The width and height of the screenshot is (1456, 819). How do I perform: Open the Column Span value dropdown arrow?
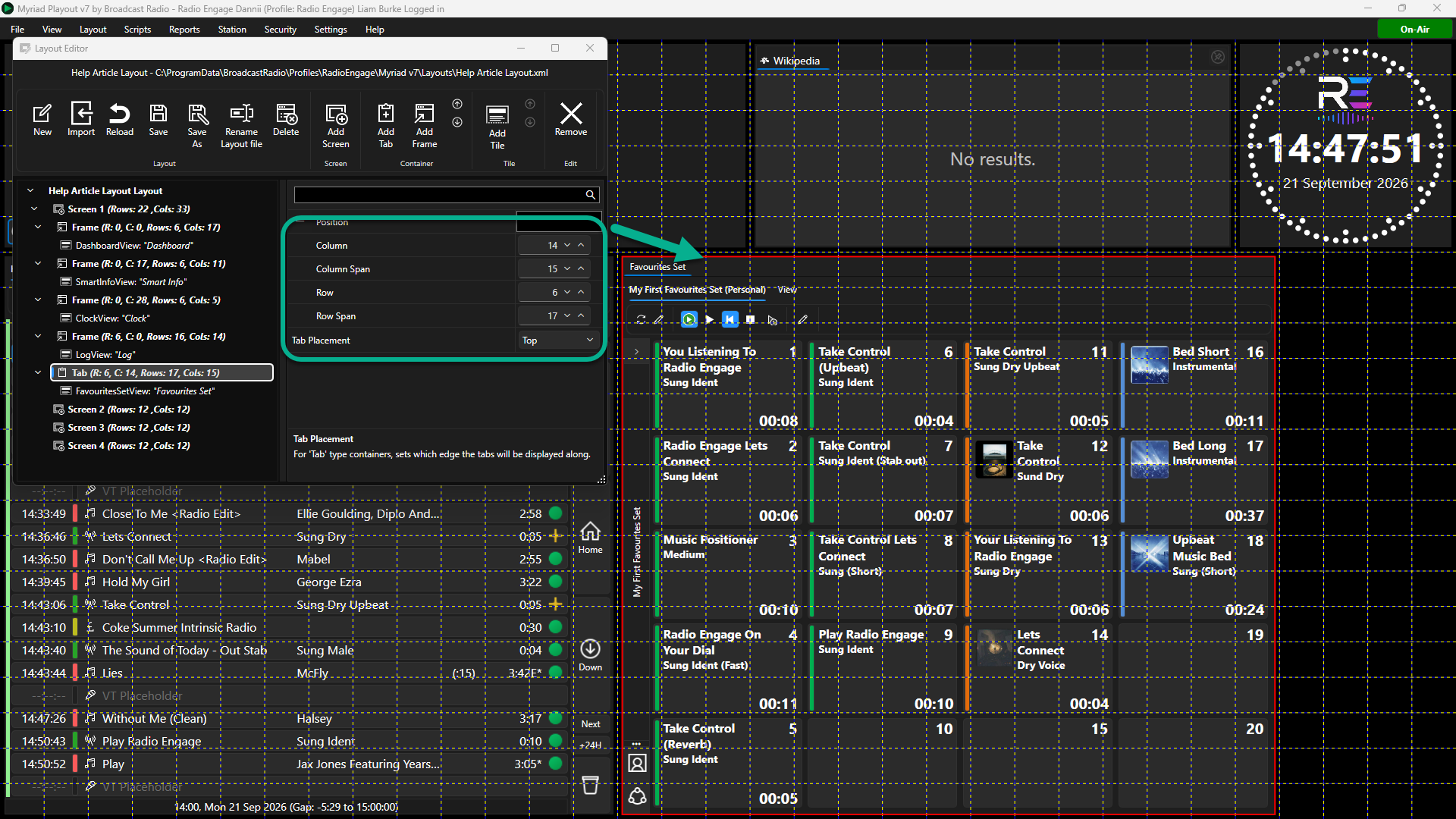coord(567,268)
